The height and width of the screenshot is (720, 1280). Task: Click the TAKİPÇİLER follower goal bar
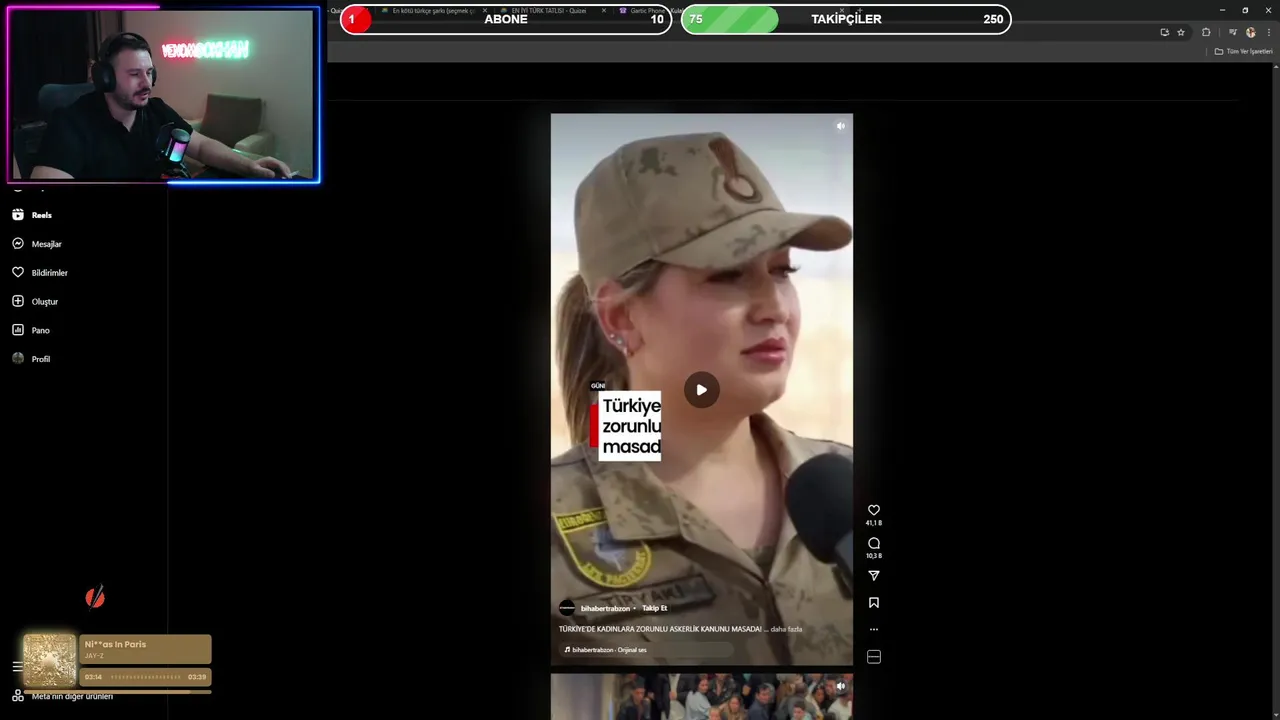(x=846, y=19)
